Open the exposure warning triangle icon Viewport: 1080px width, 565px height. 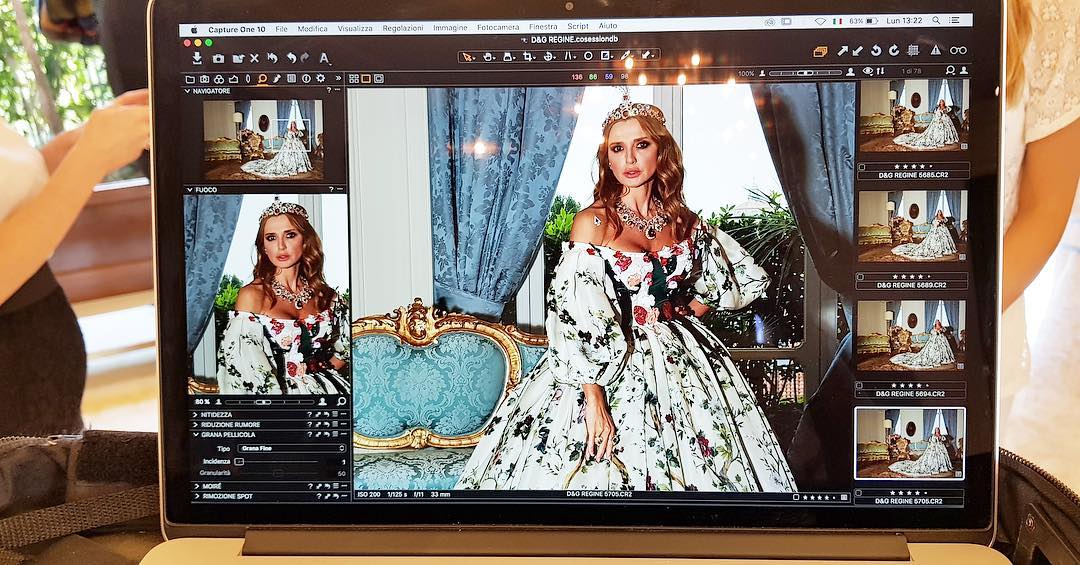(x=936, y=50)
